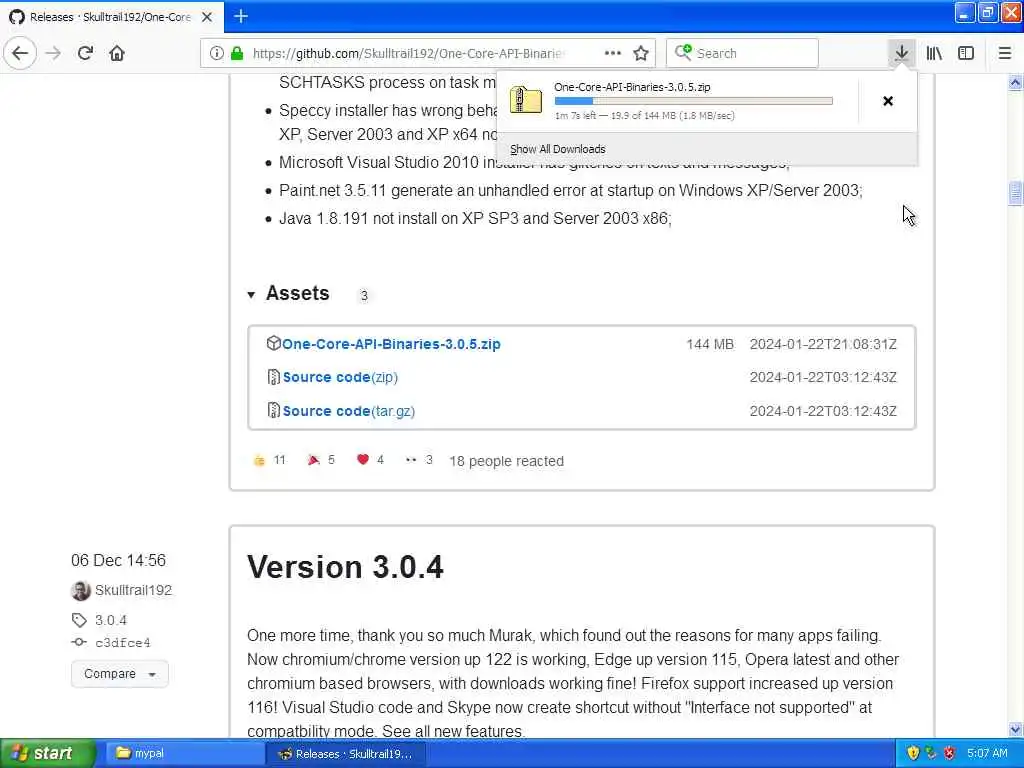Collapse the Assets section
The image size is (1024, 768).
coord(251,295)
